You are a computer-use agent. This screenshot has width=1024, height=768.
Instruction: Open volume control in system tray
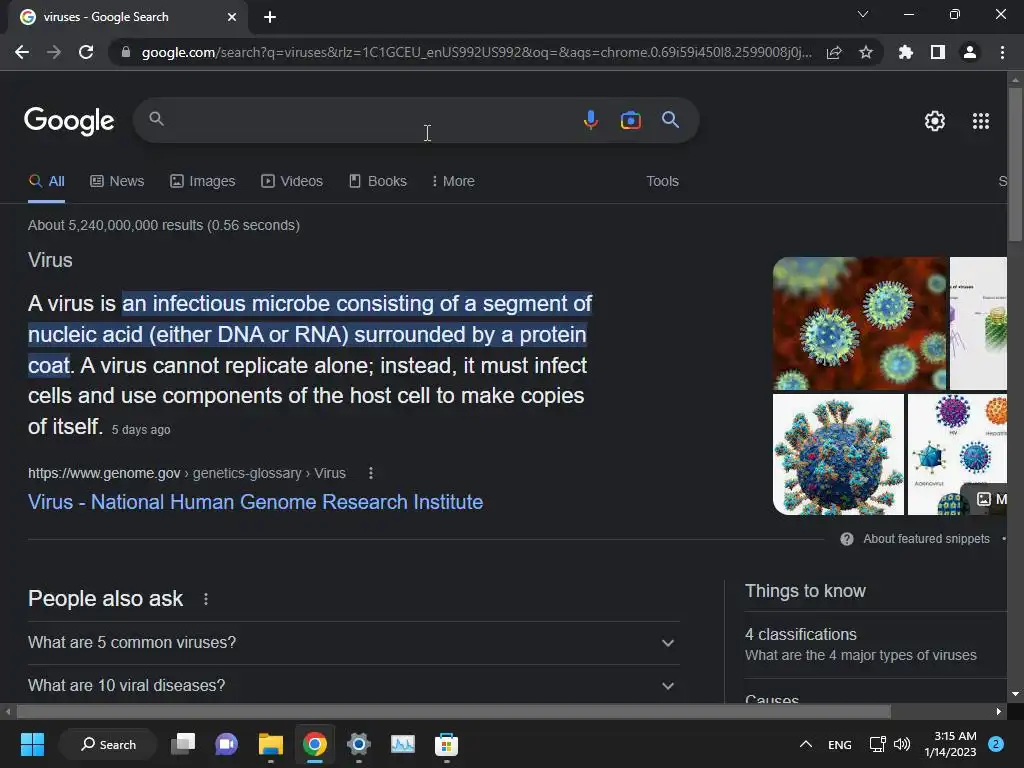[902, 744]
